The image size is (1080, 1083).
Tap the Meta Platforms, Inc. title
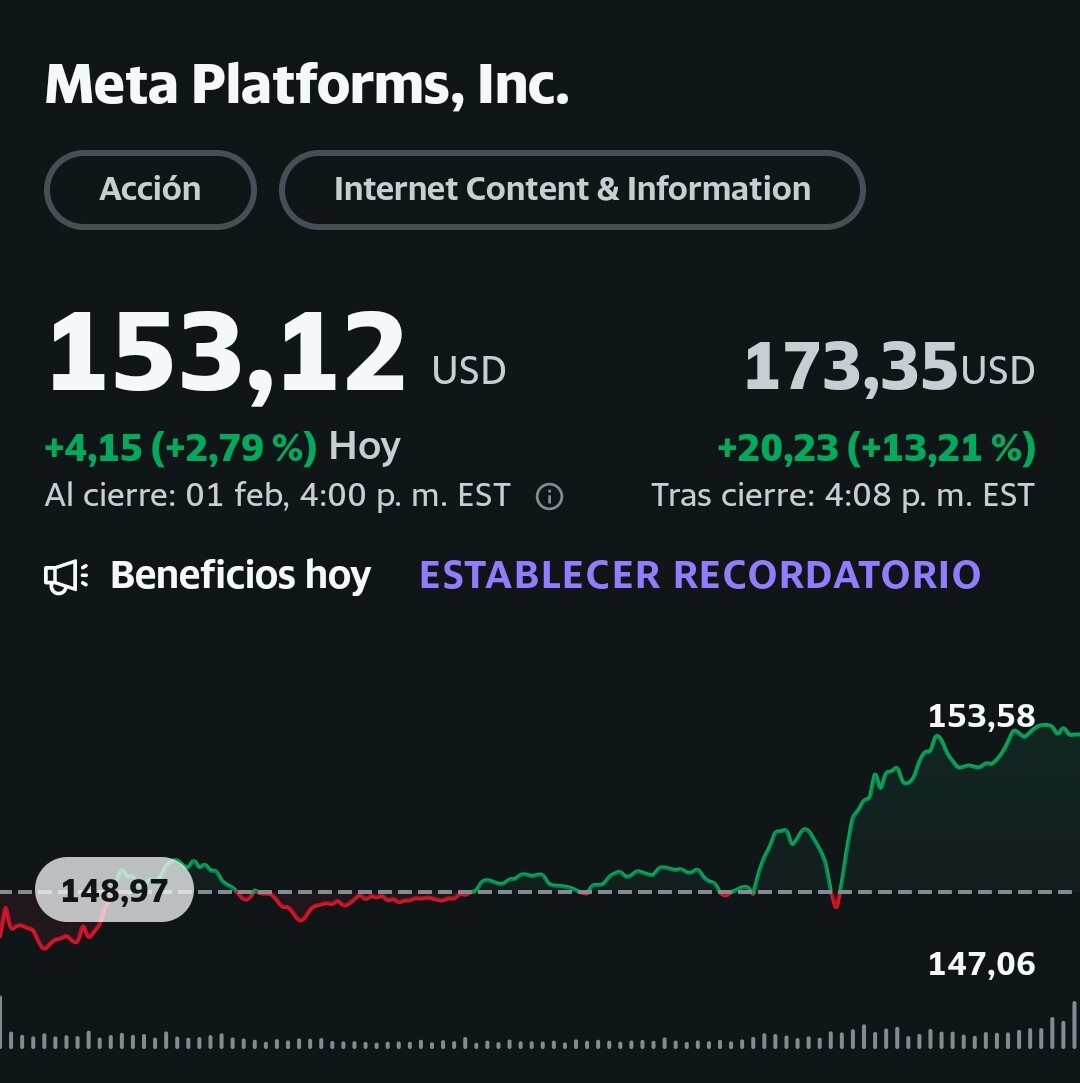(x=307, y=85)
